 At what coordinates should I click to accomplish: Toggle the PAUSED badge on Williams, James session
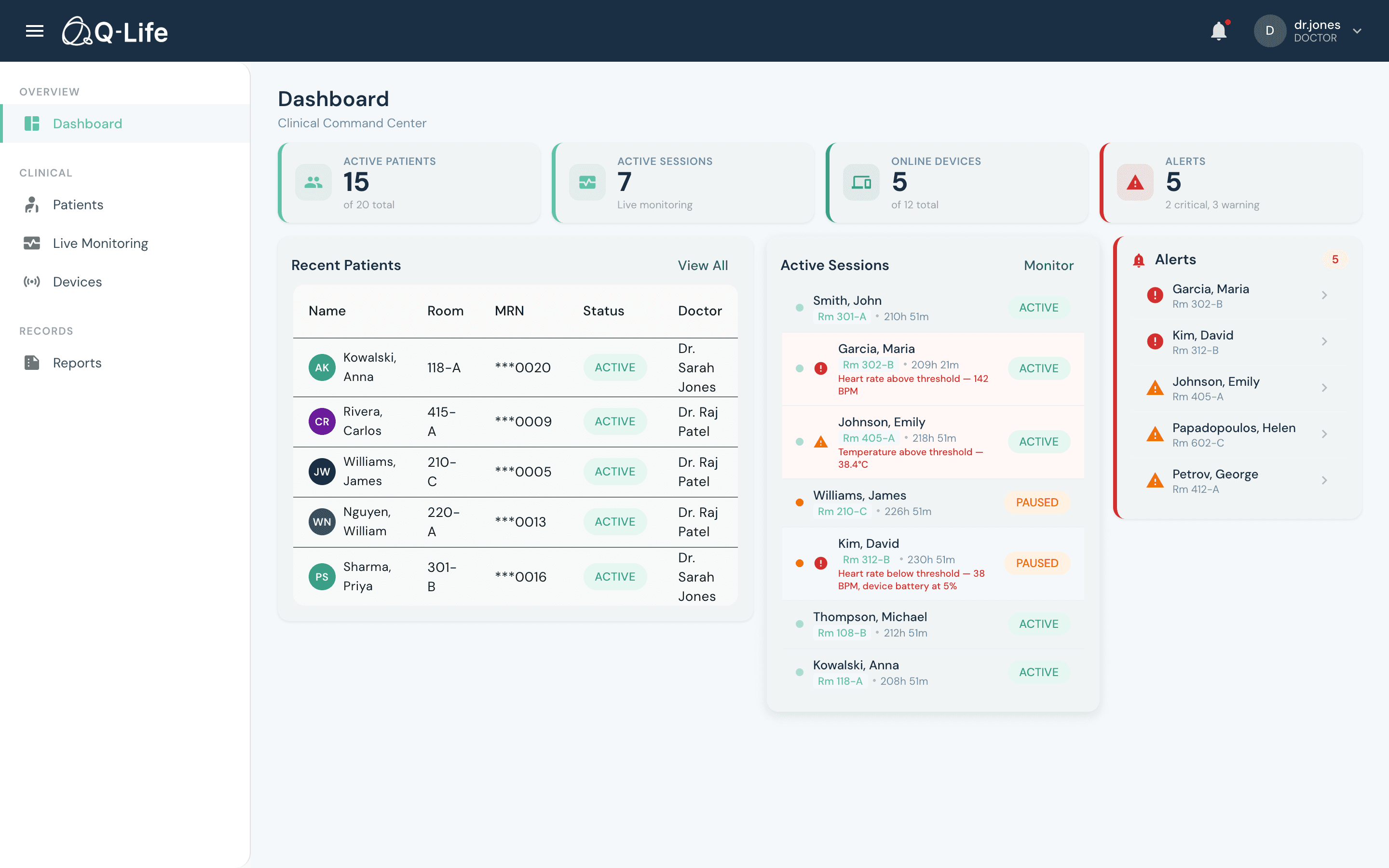pyautogui.click(x=1036, y=502)
